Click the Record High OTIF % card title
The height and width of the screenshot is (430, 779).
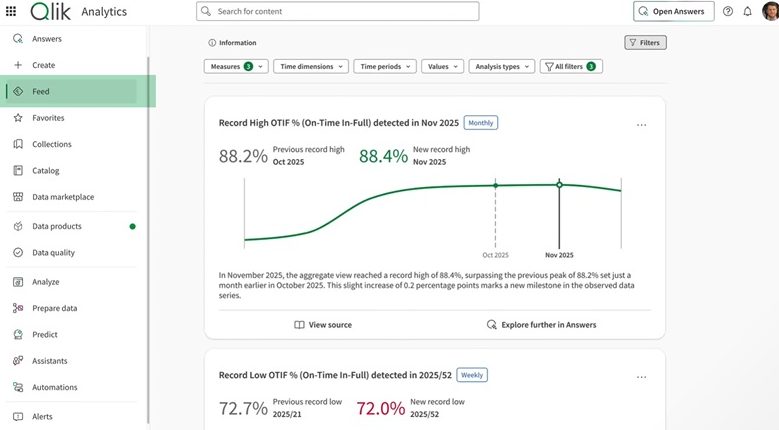coord(339,123)
